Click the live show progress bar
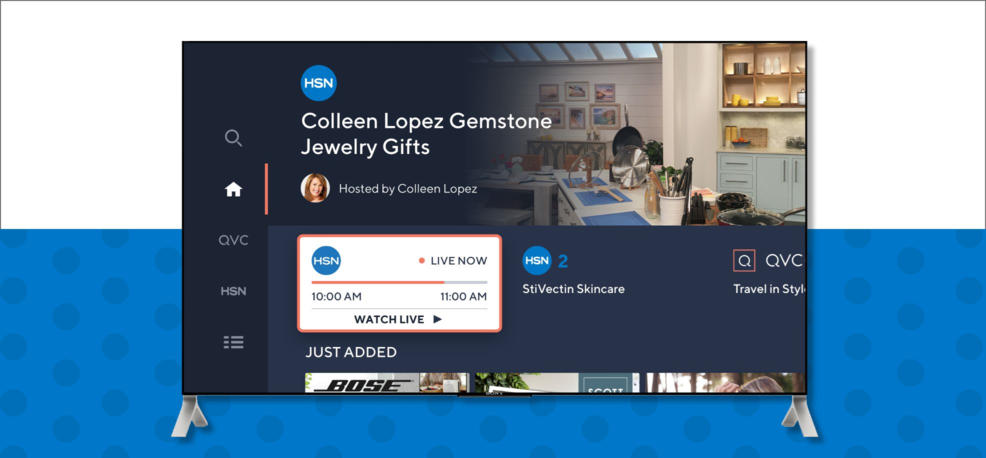 point(399,282)
